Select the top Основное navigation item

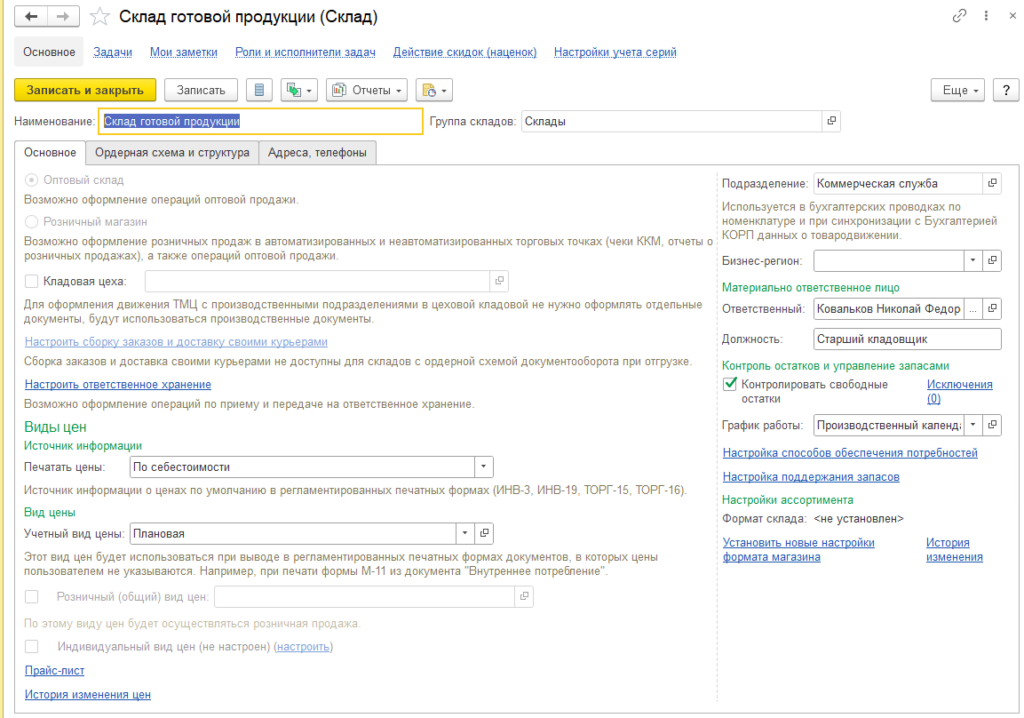(49, 52)
